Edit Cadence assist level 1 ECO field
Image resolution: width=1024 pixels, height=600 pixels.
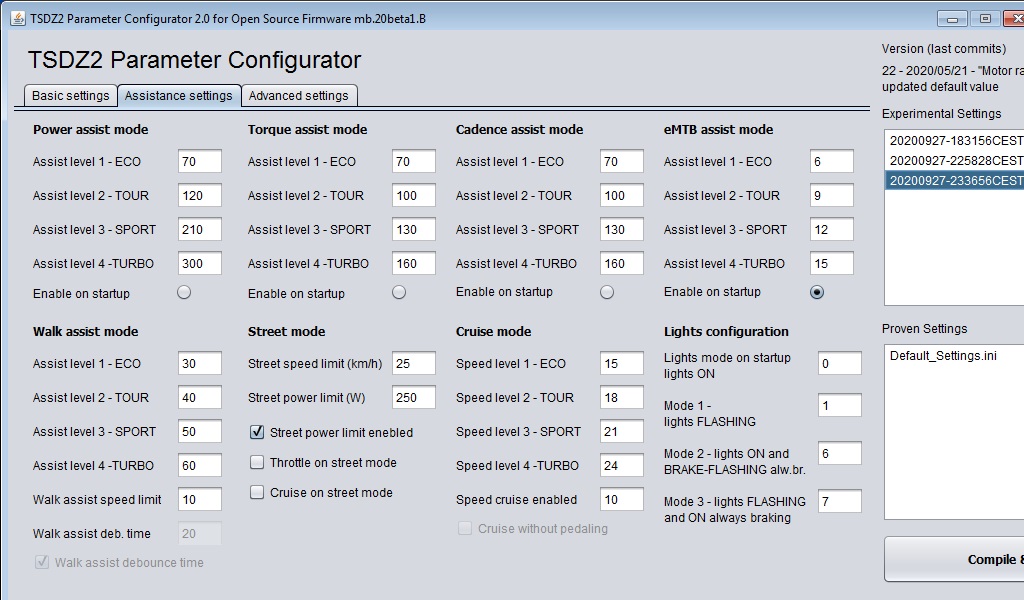[x=622, y=161]
